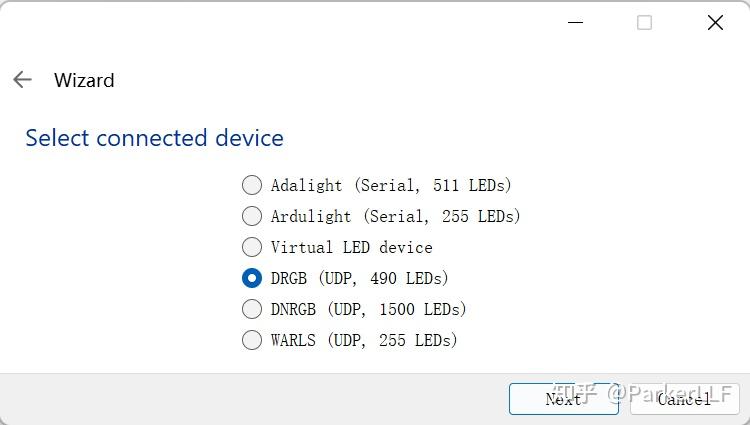Image resolution: width=750 pixels, height=425 pixels.
Task: Go back using the wizard back arrow
Action: (x=22, y=80)
